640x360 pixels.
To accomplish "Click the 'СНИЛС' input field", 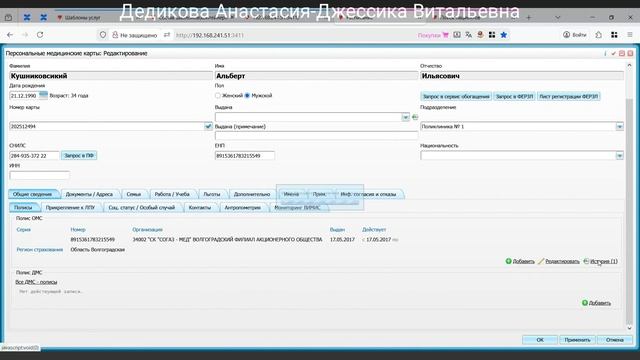I will (x=34, y=156).
